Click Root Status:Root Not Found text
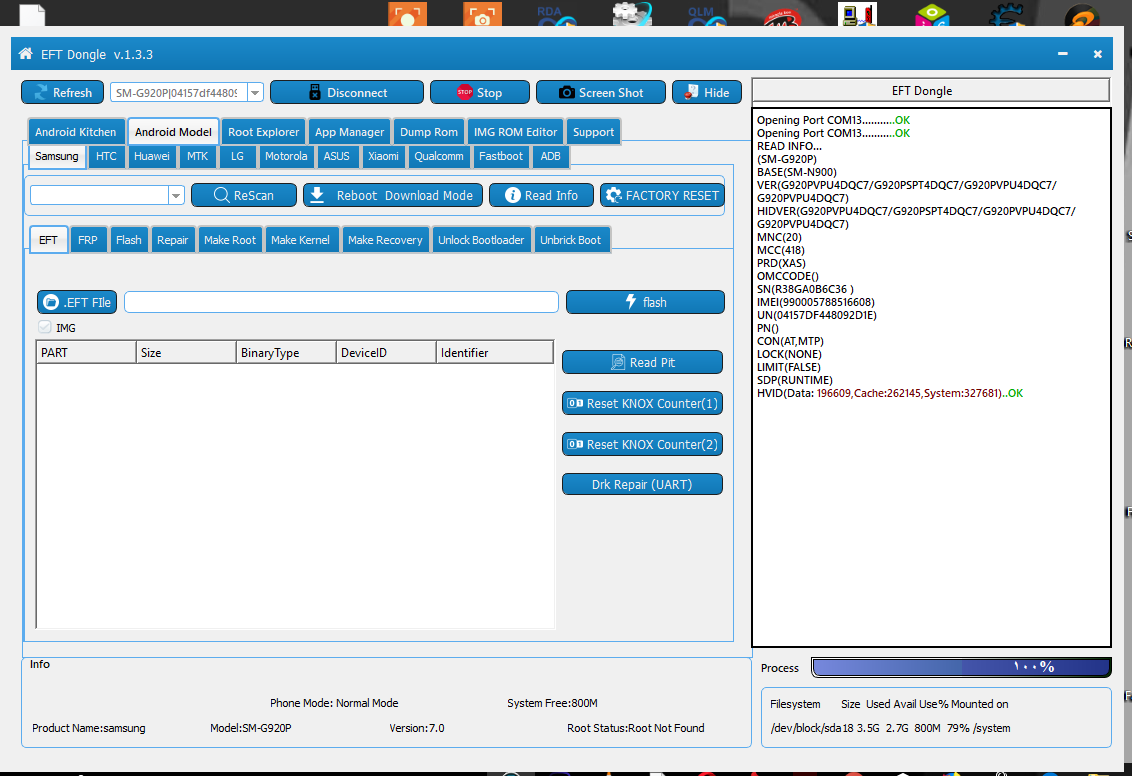The image size is (1132, 776). (635, 728)
